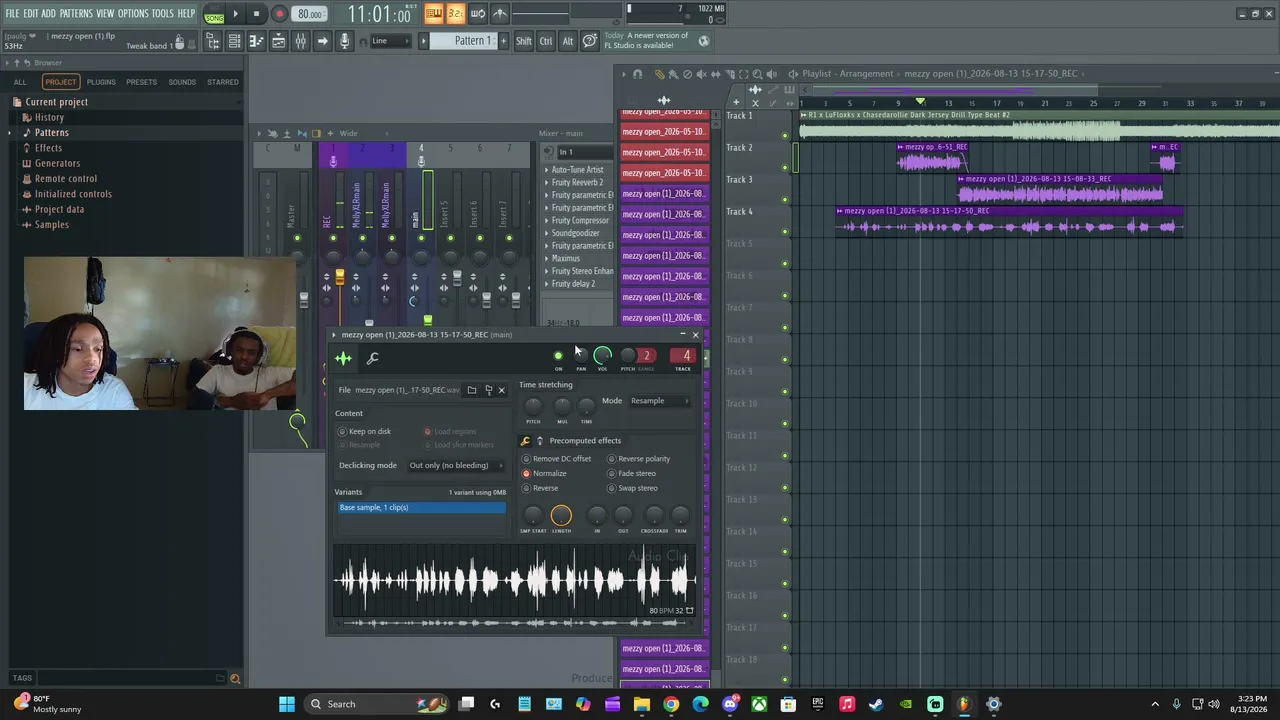Expand the Effects folder in browser
The width and height of the screenshot is (1280, 720).
coord(48,148)
